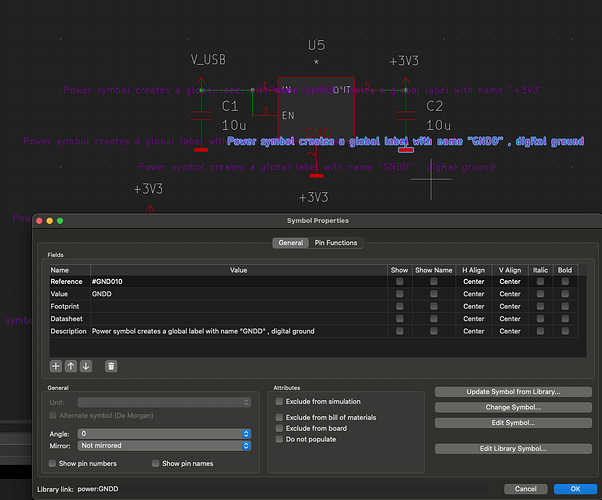This screenshot has height=500, width=602.
Task: Enable Exclude from bill of materials
Action: pyautogui.click(x=280, y=417)
